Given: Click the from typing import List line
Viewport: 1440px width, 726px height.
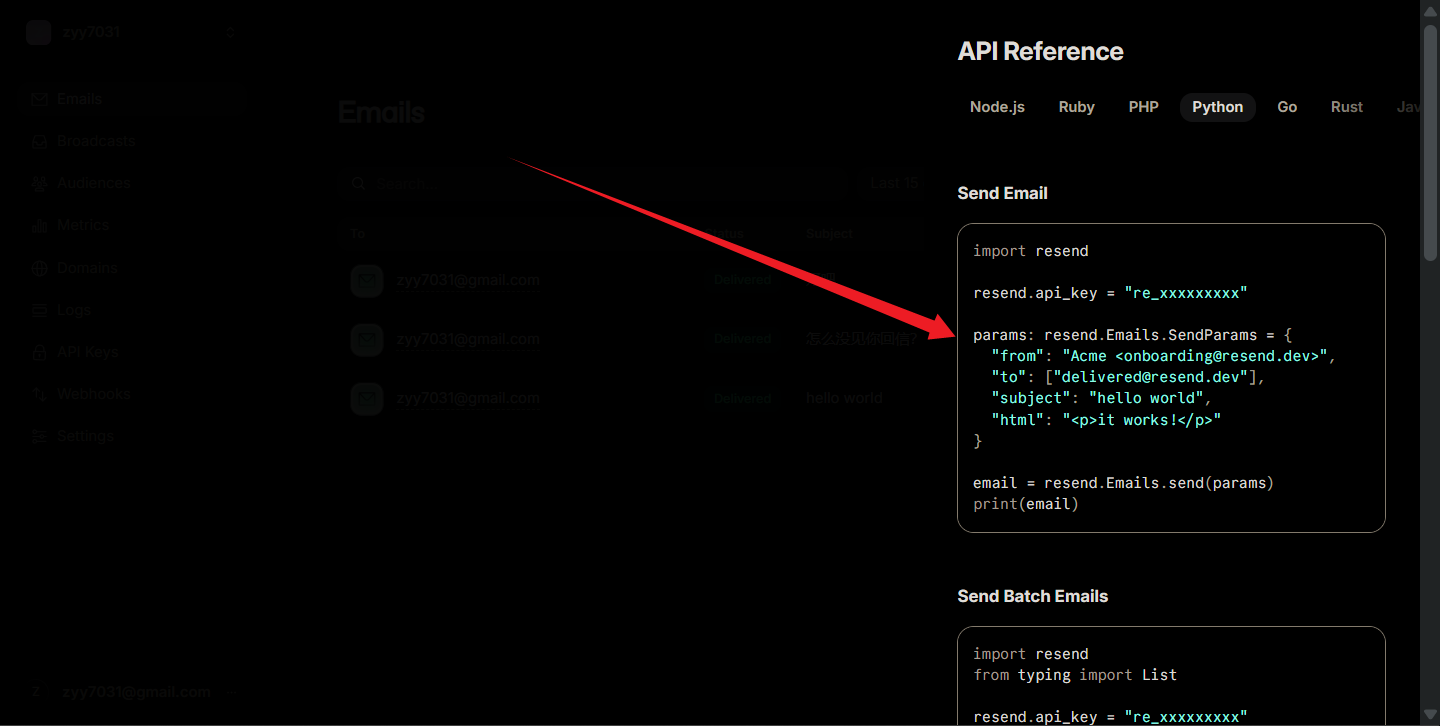Looking at the screenshot, I should (x=1075, y=675).
